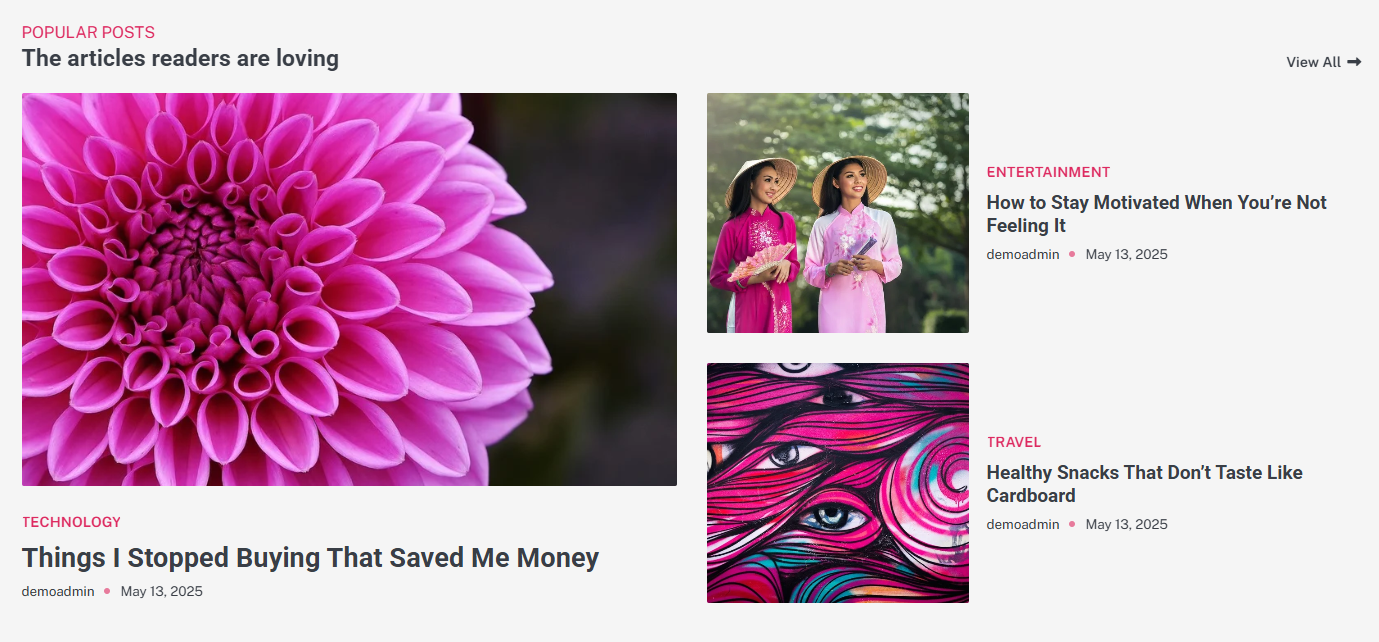Click demoadmin author under the Saved Me Money post
Viewport: 1379px width, 642px height.
(58, 591)
